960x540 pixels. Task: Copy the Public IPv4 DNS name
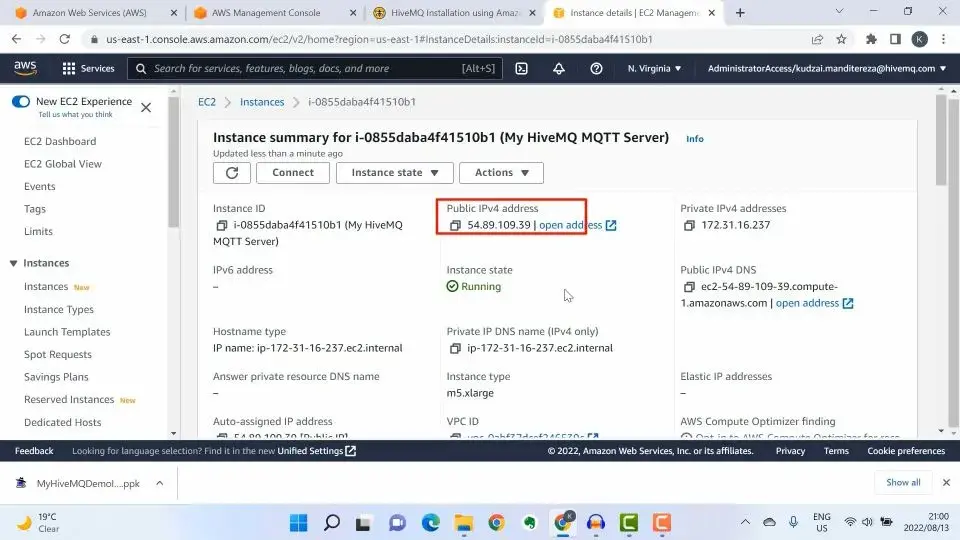pos(689,287)
